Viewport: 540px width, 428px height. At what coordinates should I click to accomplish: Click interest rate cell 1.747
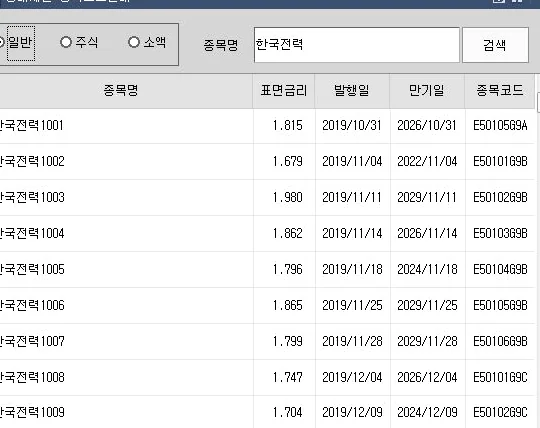tap(288, 377)
